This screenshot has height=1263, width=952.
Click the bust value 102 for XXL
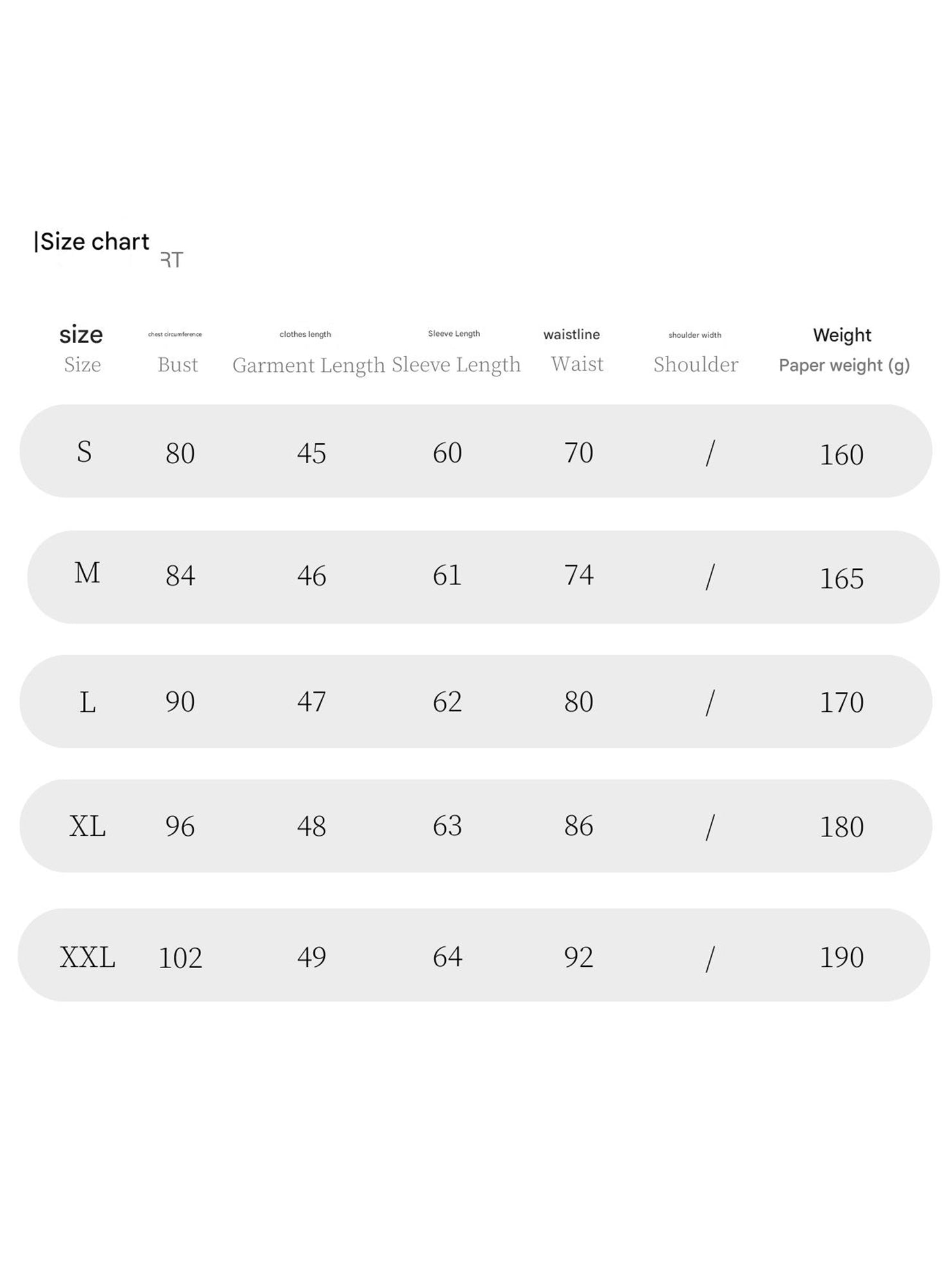(x=180, y=958)
